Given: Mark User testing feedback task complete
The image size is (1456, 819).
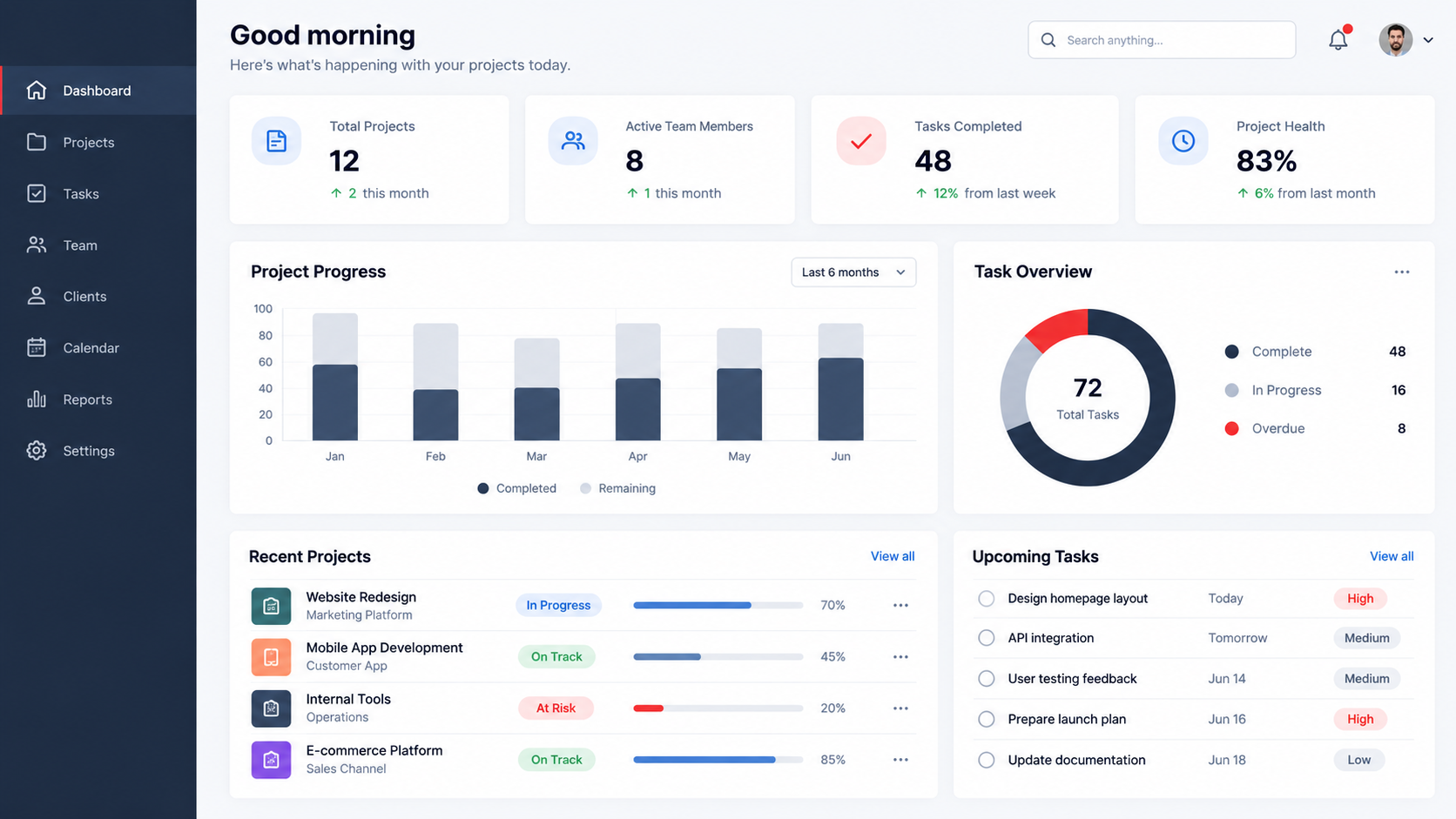Looking at the screenshot, I should point(986,679).
